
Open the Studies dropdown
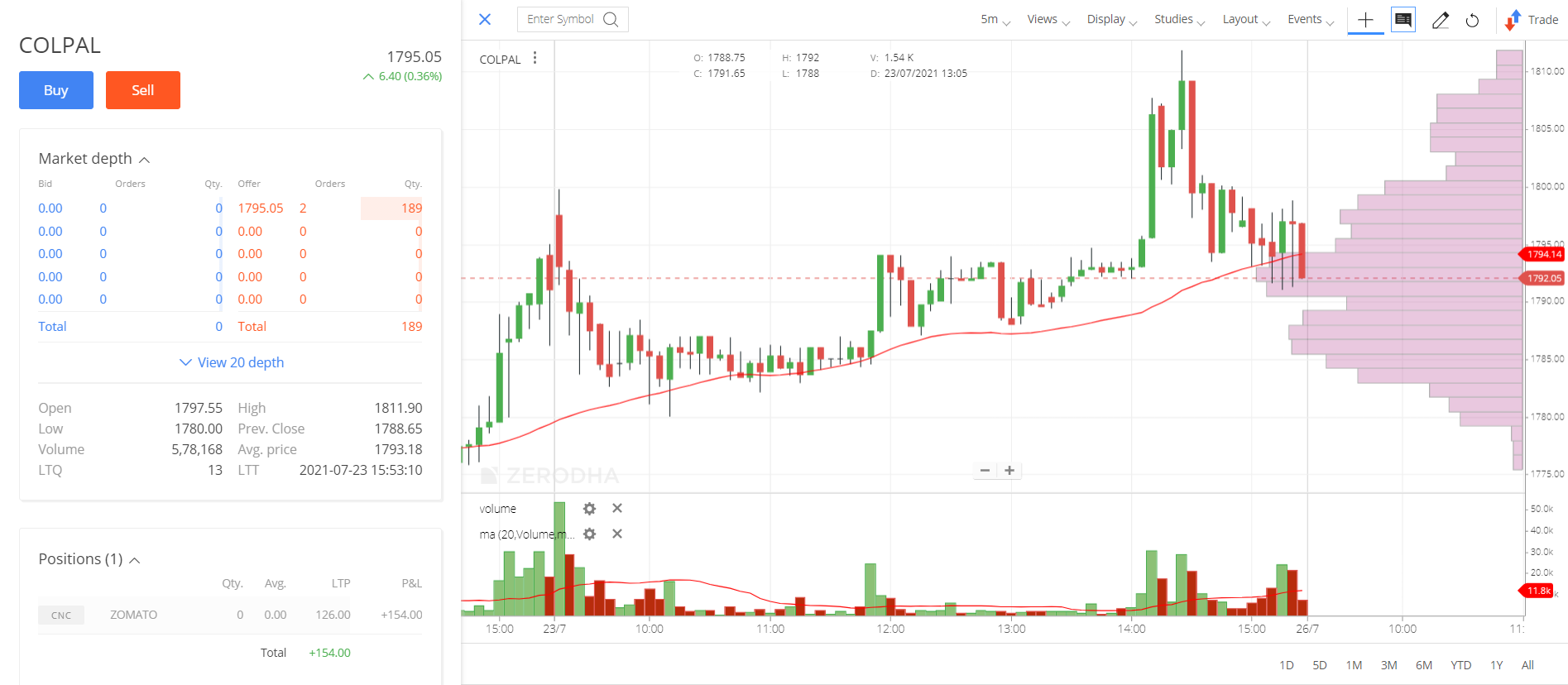pos(1180,20)
